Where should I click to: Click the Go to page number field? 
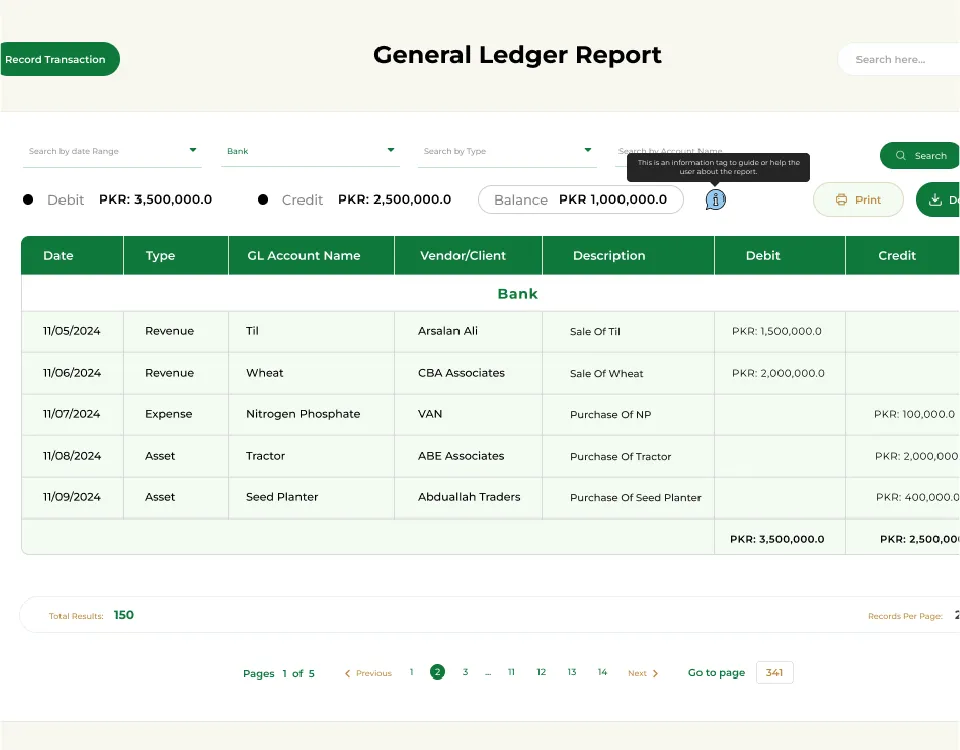point(774,672)
